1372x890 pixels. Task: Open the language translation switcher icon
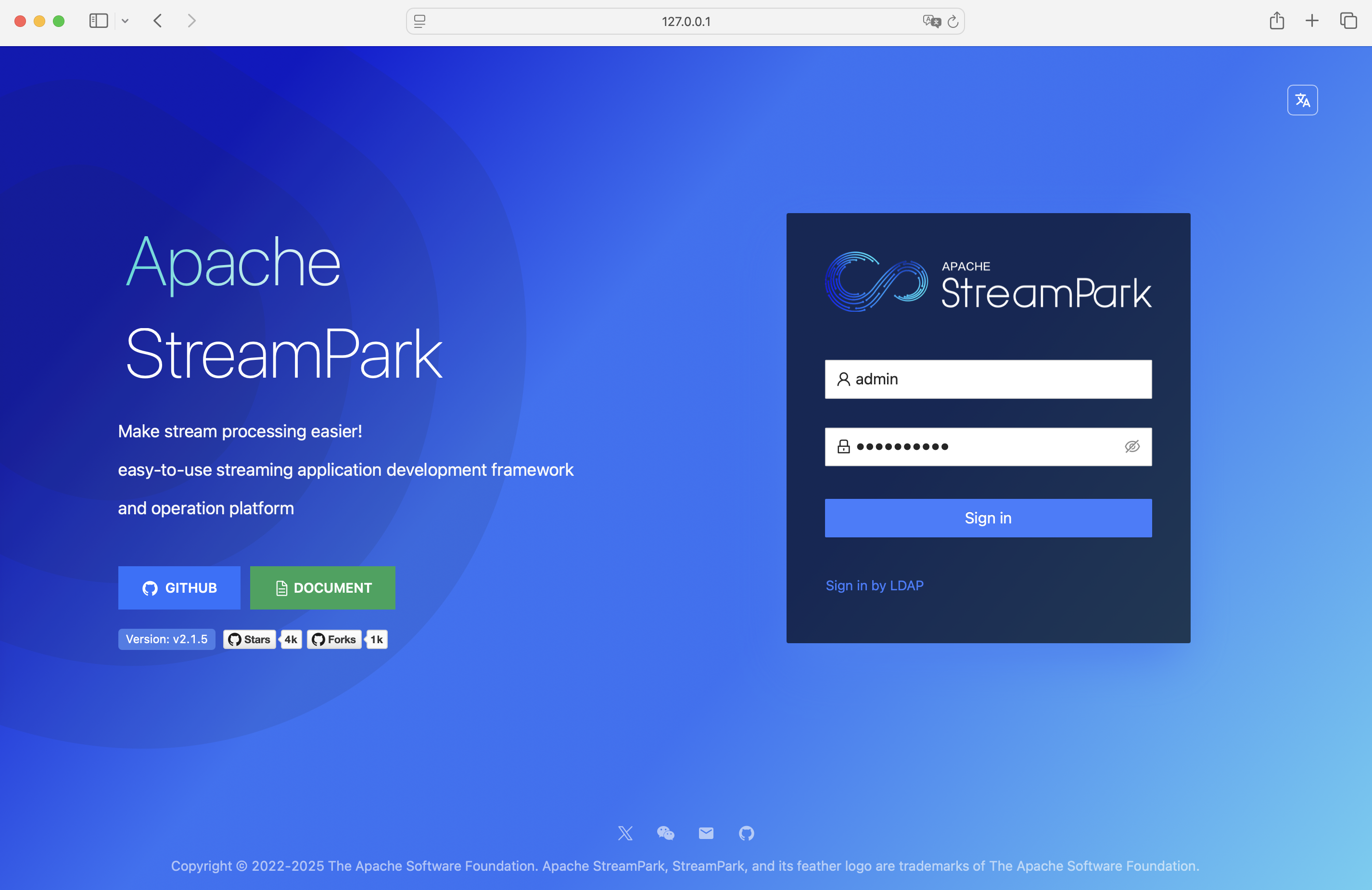click(1302, 100)
